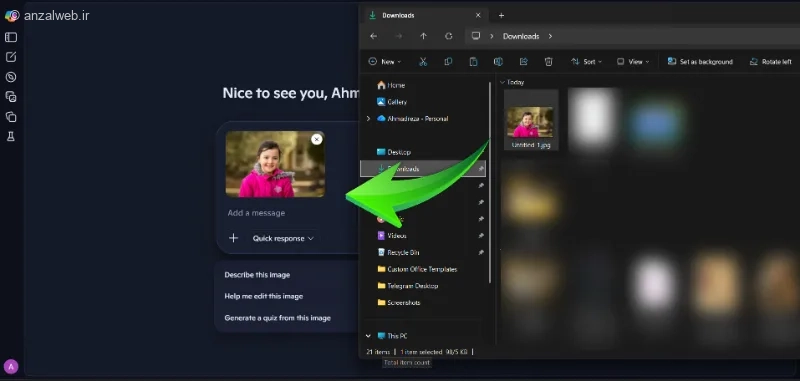This screenshot has height=381, width=800.
Task: Expand the Ahmadreza - Personal OneDrive node
Action: point(368,119)
